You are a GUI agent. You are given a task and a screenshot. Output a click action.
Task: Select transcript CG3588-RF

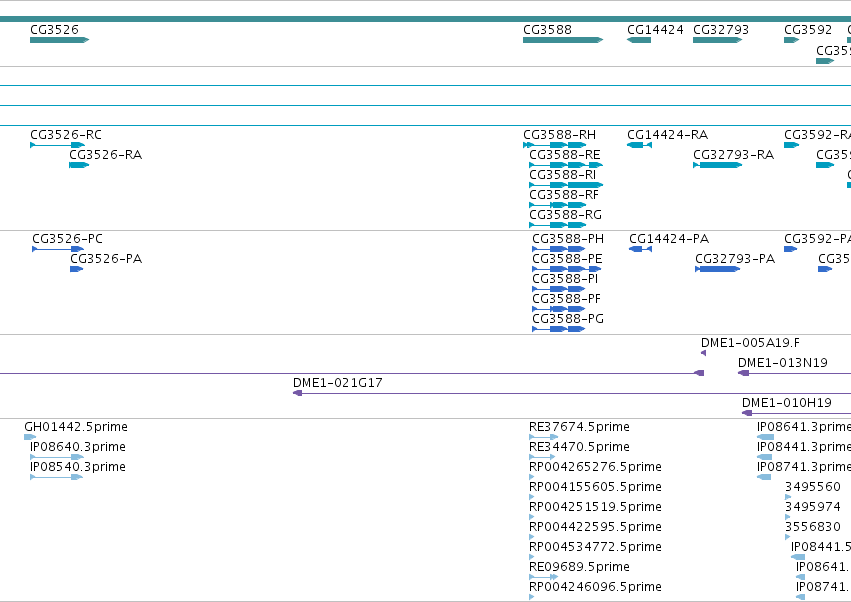coord(557,205)
